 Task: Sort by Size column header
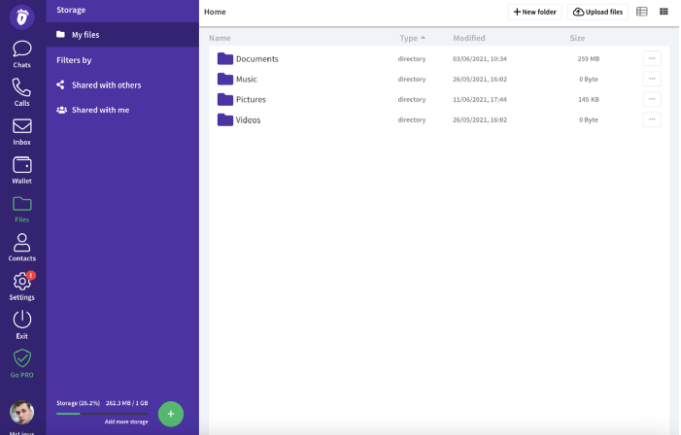click(x=577, y=38)
